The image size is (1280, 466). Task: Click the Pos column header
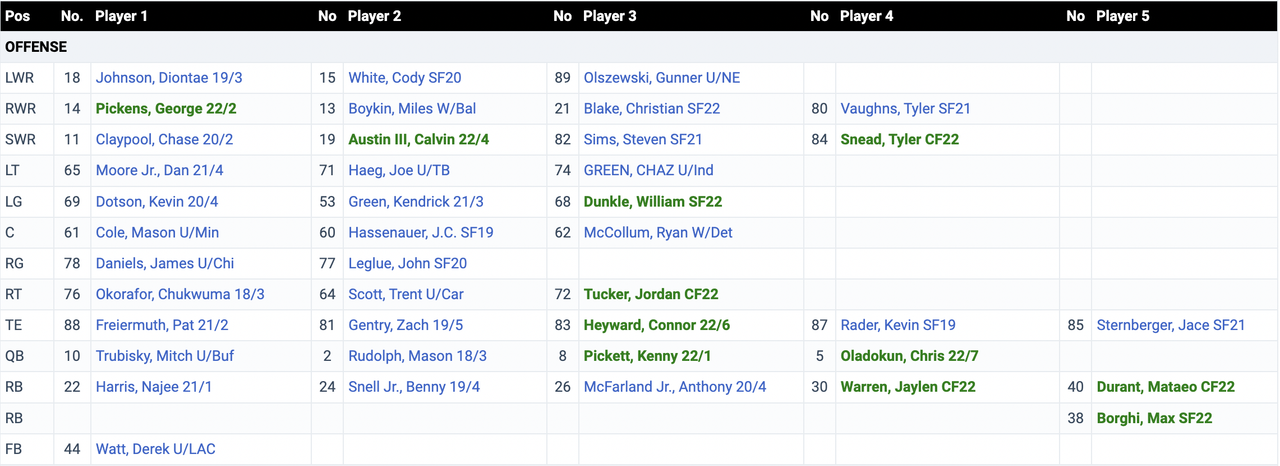point(18,16)
